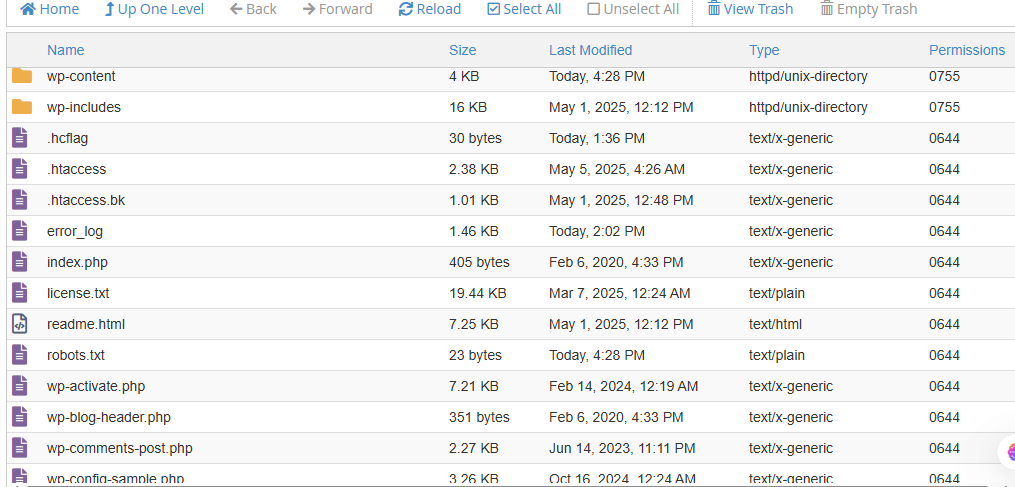Click 0644 permissions of license.txt
Viewport: 1015px width, 487px height.
(x=944, y=293)
